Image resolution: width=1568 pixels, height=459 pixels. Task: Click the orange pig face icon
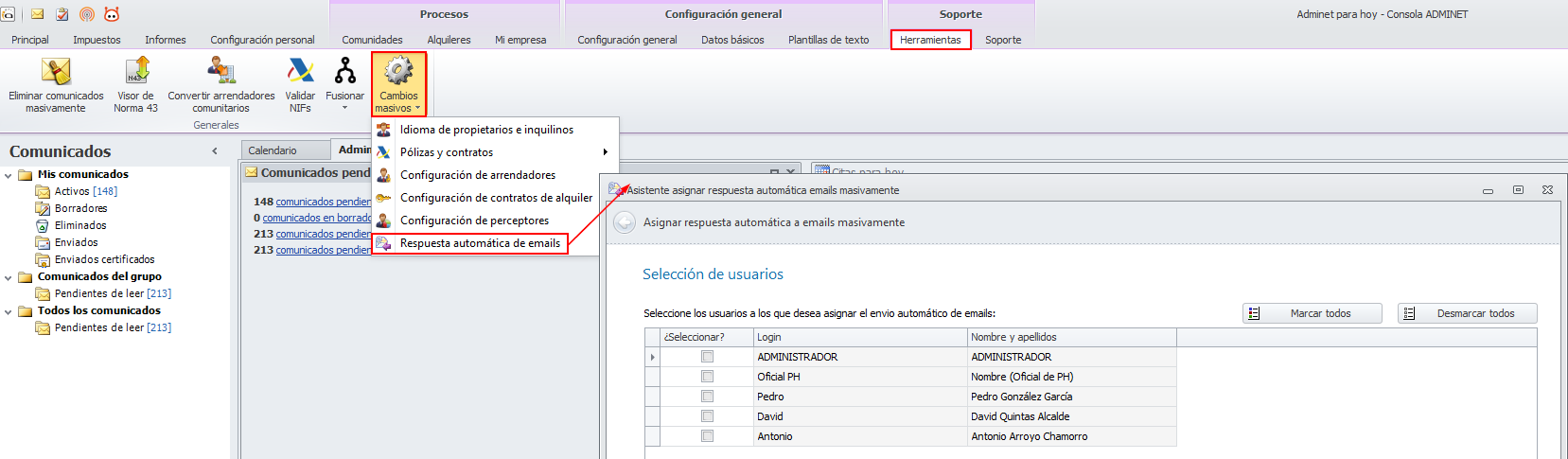112,14
